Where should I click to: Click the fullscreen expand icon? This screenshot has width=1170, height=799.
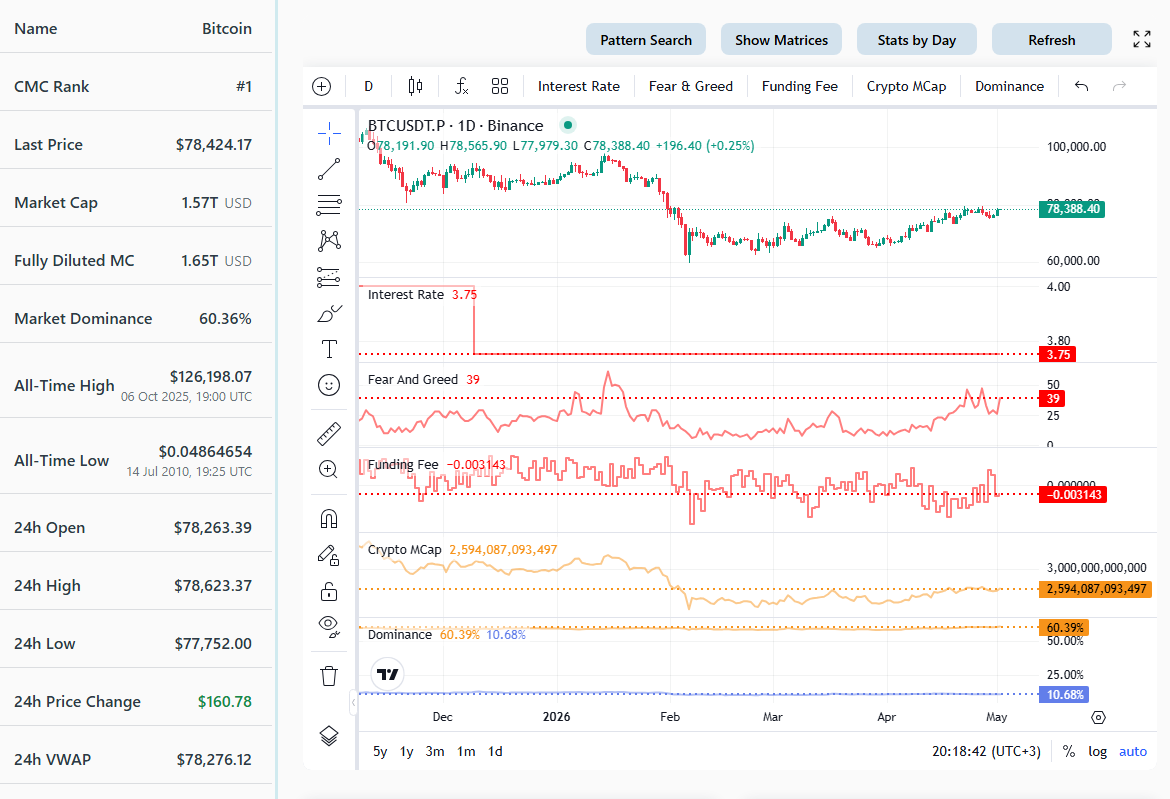coord(1142,40)
